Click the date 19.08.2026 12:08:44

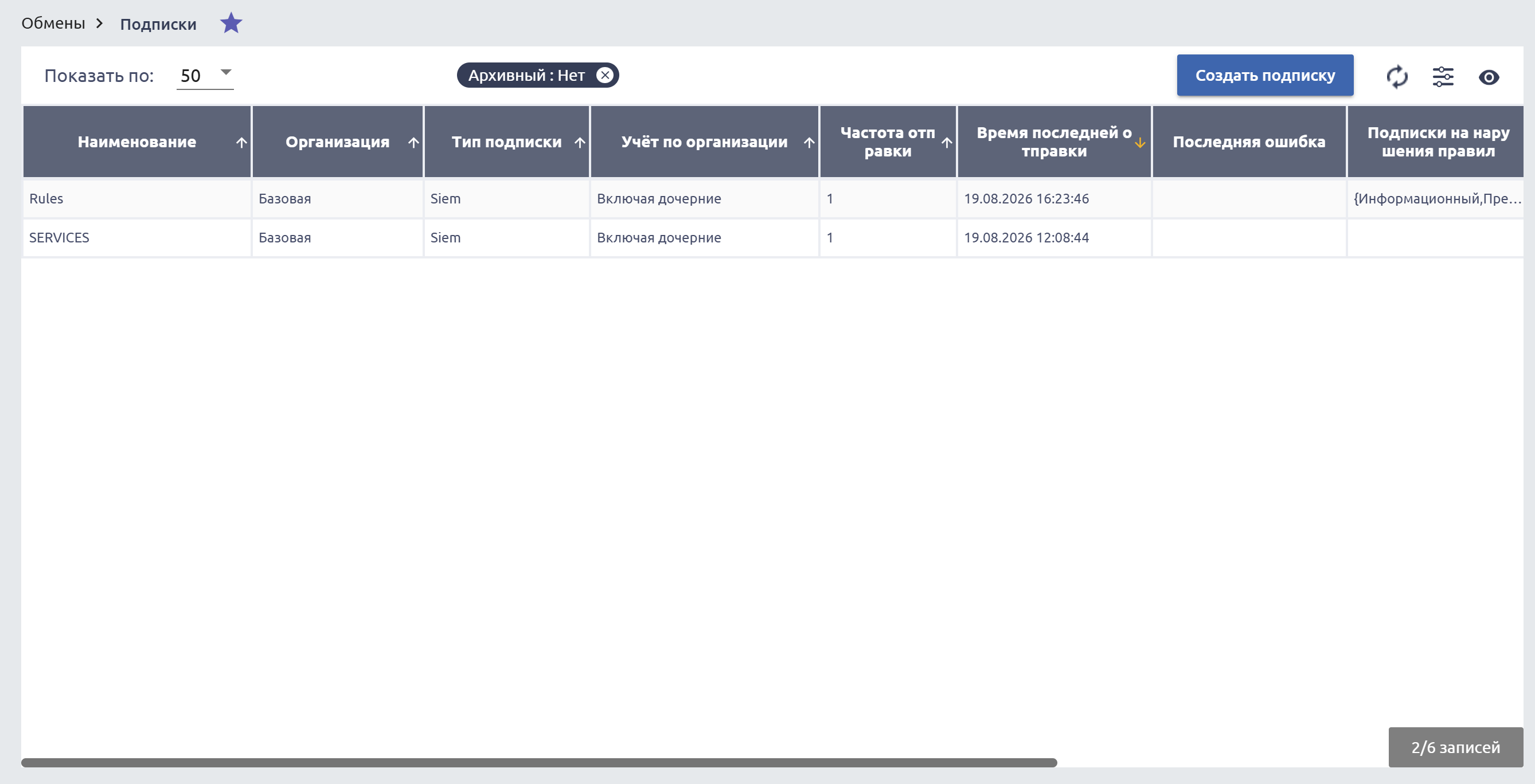pyautogui.click(x=1026, y=238)
